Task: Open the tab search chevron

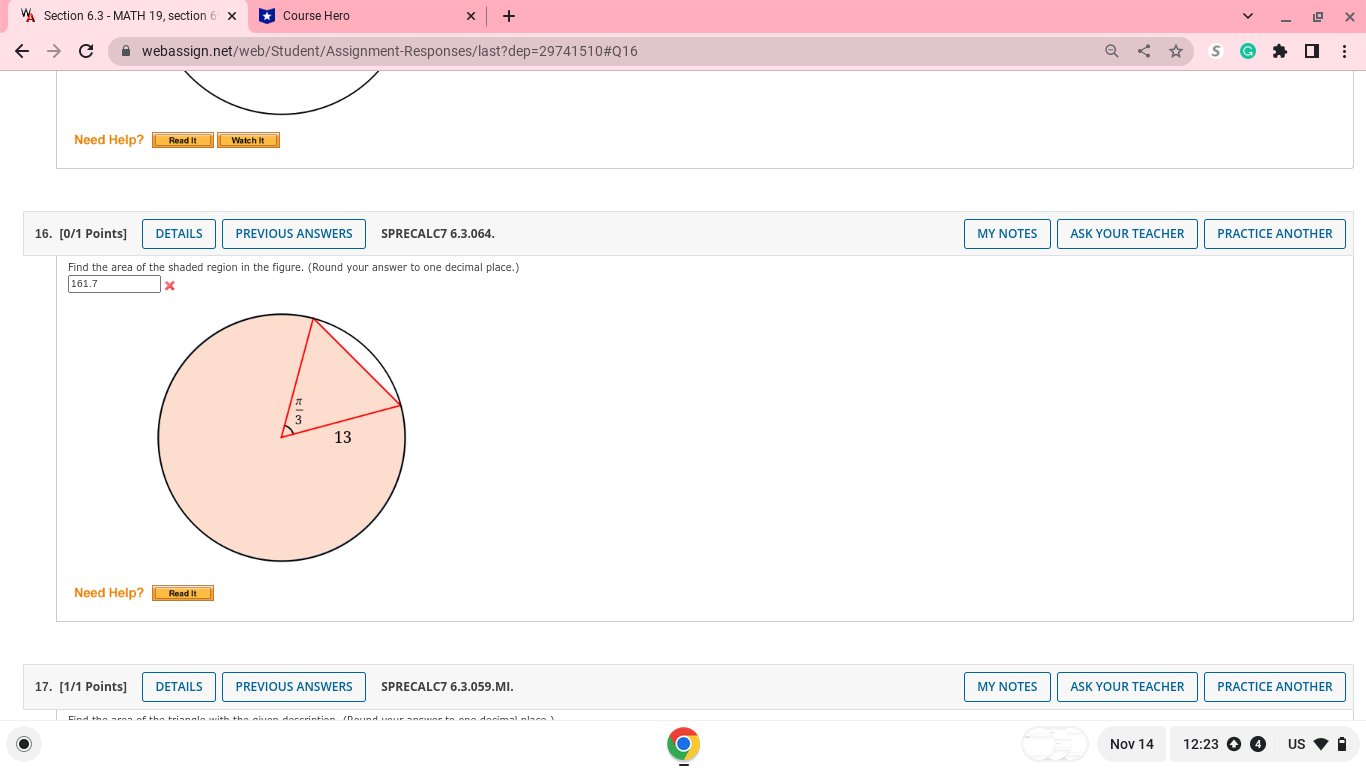Action: click(x=1246, y=16)
